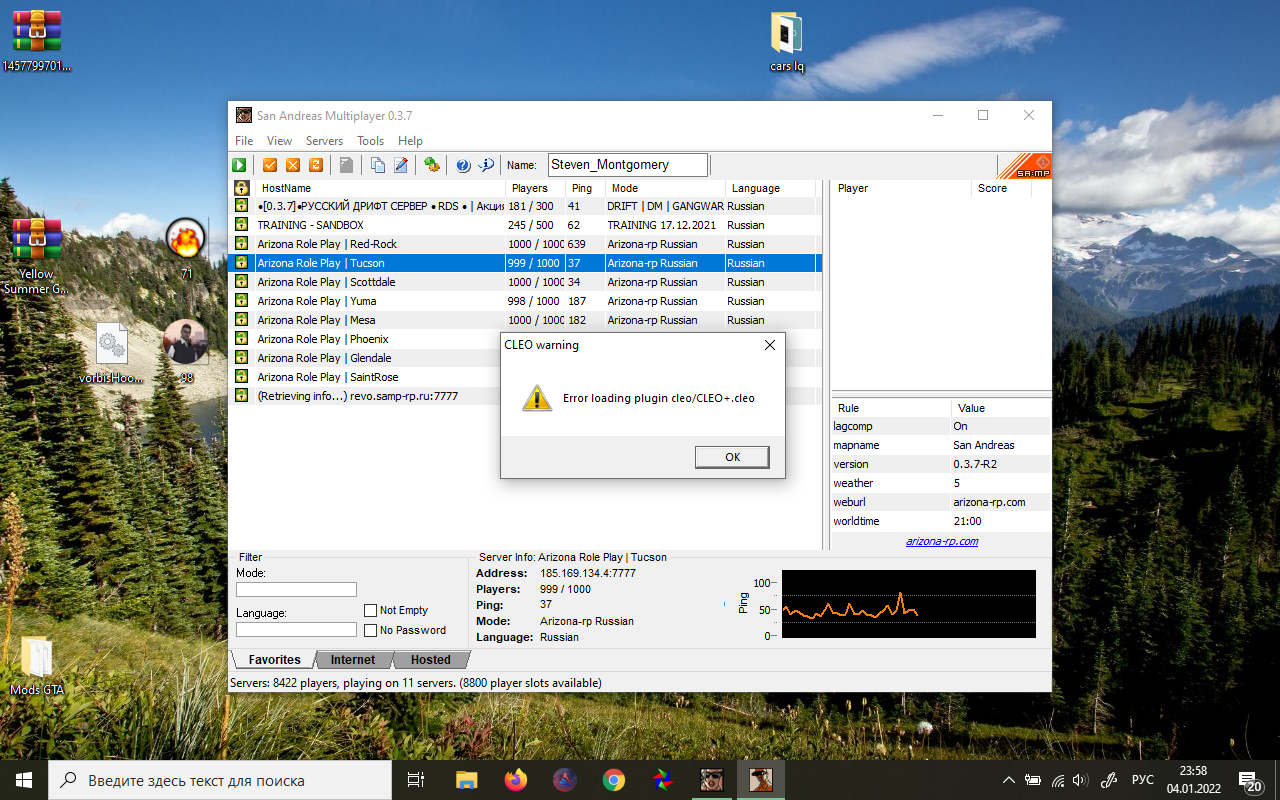1280x800 pixels.
Task: Sort by the HostName column header
Action: point(380,188)
